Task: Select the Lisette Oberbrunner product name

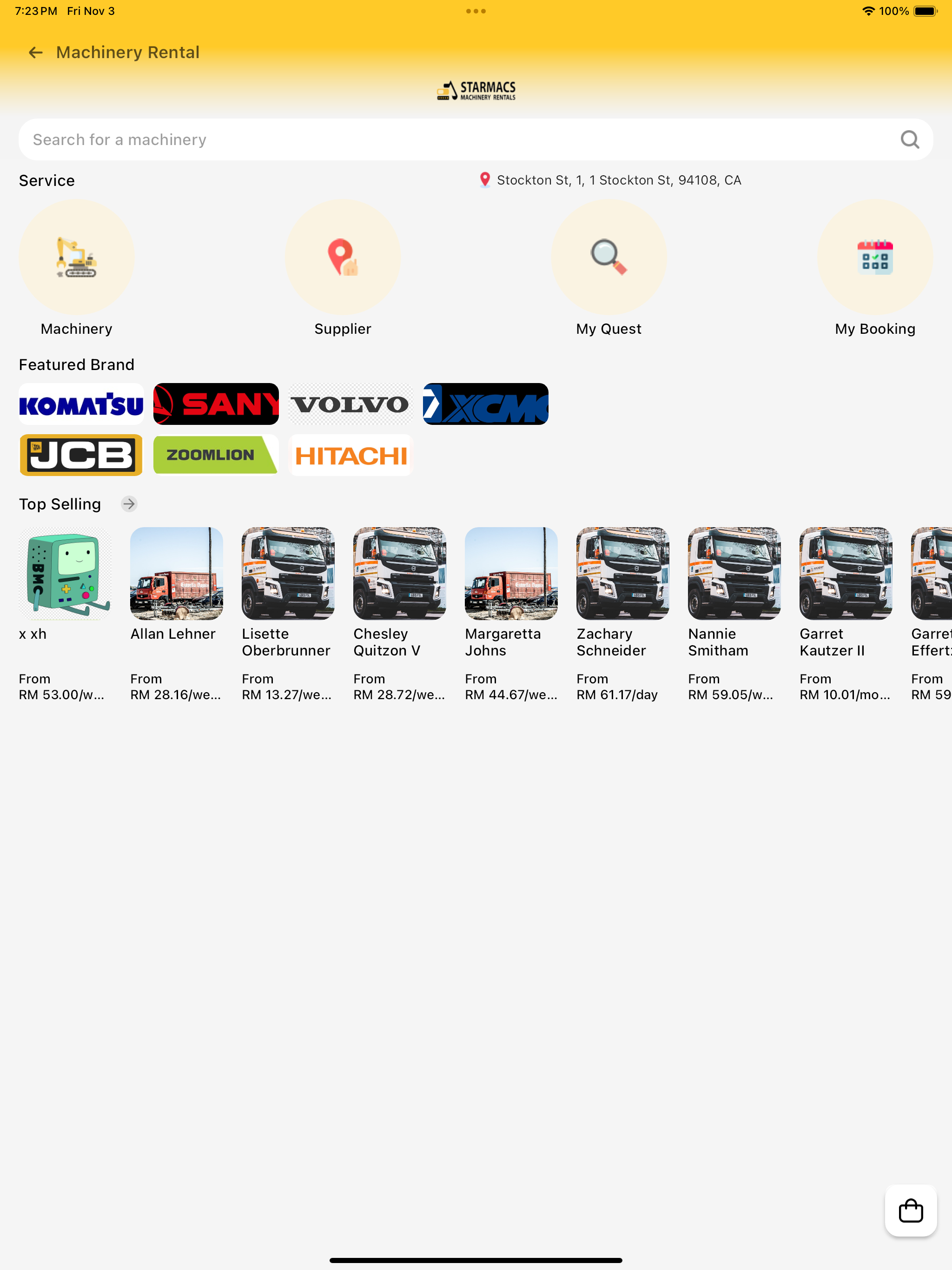Action: coord(286,642)
